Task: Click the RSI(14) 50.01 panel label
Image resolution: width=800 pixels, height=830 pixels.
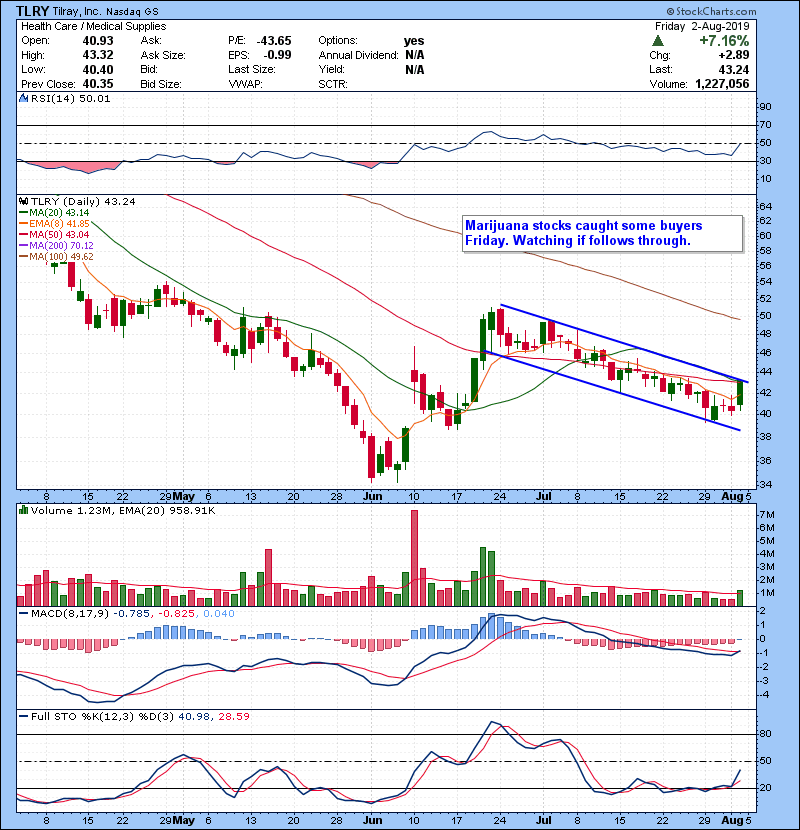Action: [x=70, y=98]
